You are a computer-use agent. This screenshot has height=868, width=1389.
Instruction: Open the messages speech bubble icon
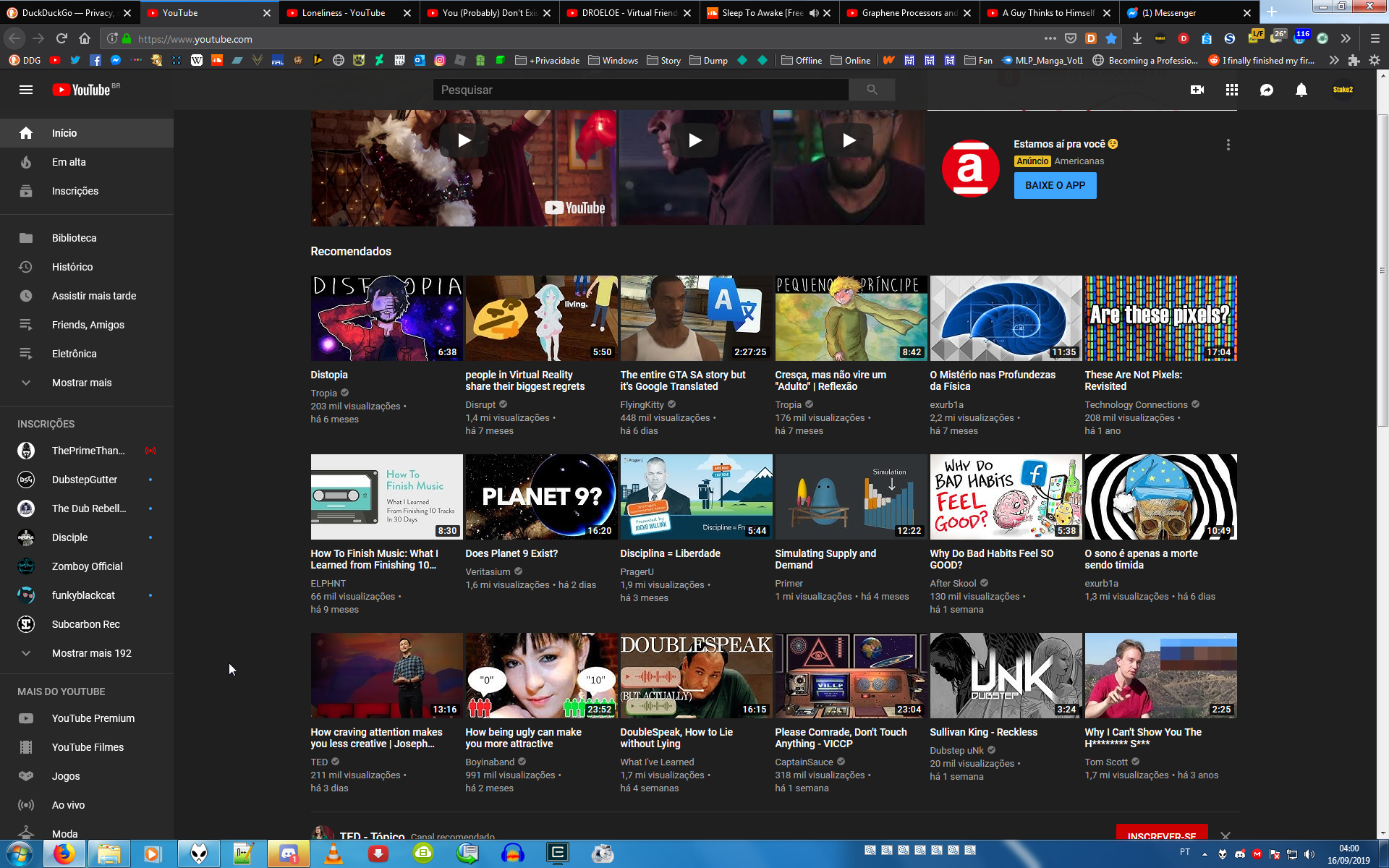point(1267,90)
